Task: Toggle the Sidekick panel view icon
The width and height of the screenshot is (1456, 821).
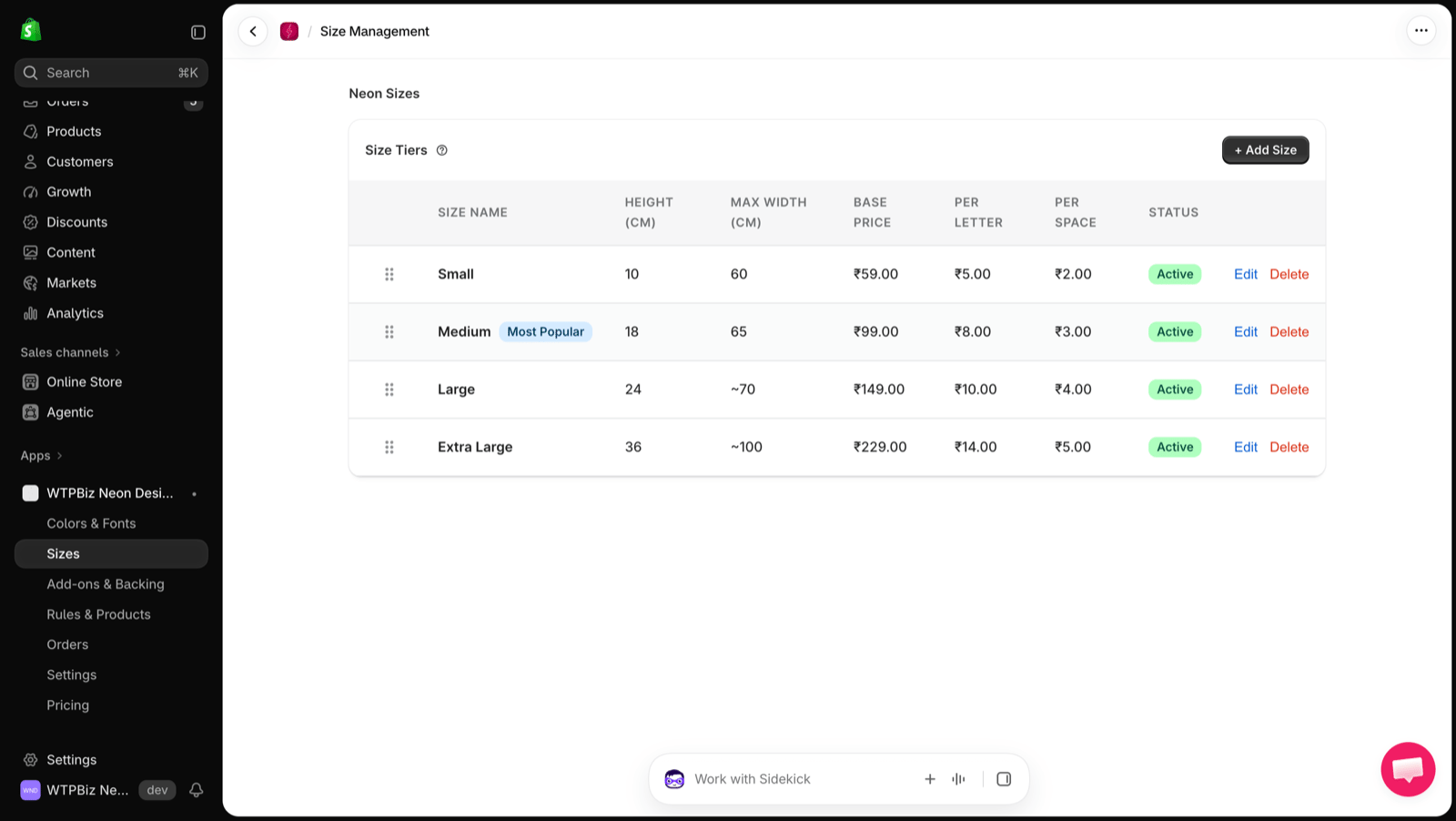Action: point(1004,779)
